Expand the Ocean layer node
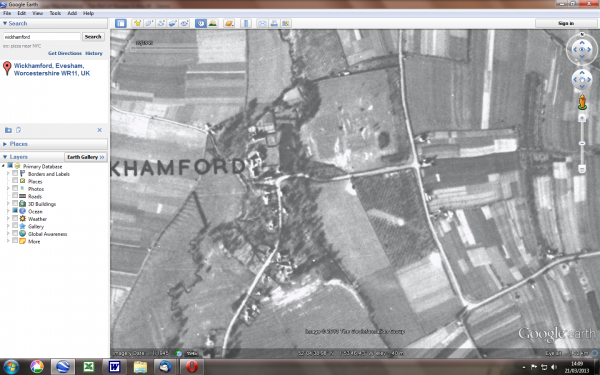 click(x=8, y=211)
